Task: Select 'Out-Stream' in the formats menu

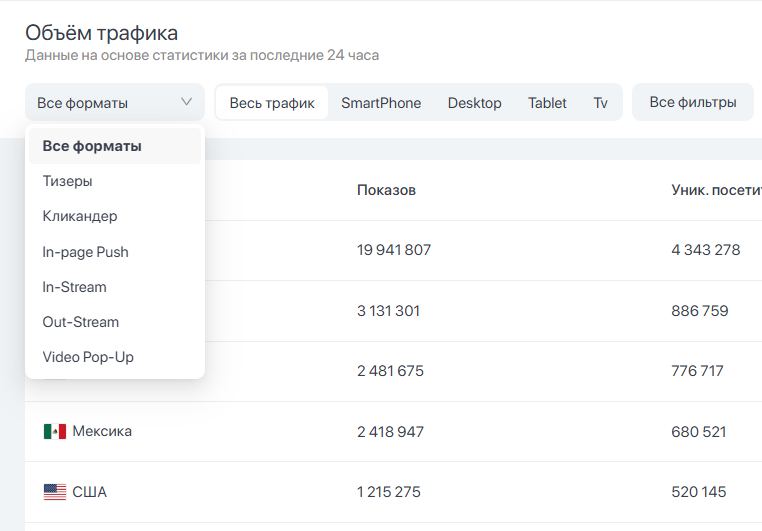Action: point(80,322)
